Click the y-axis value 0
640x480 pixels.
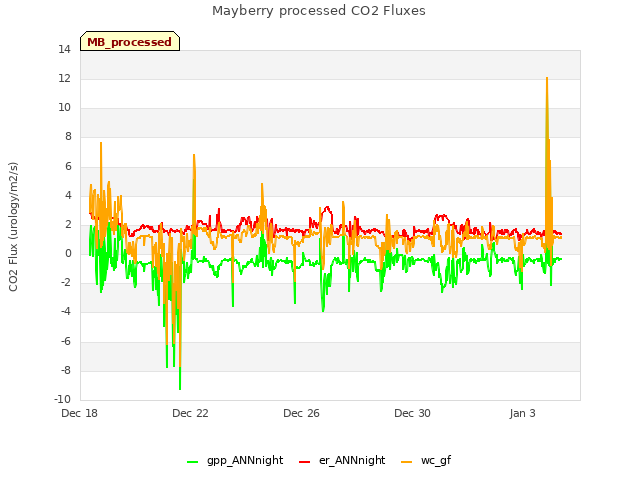[68, 253]
